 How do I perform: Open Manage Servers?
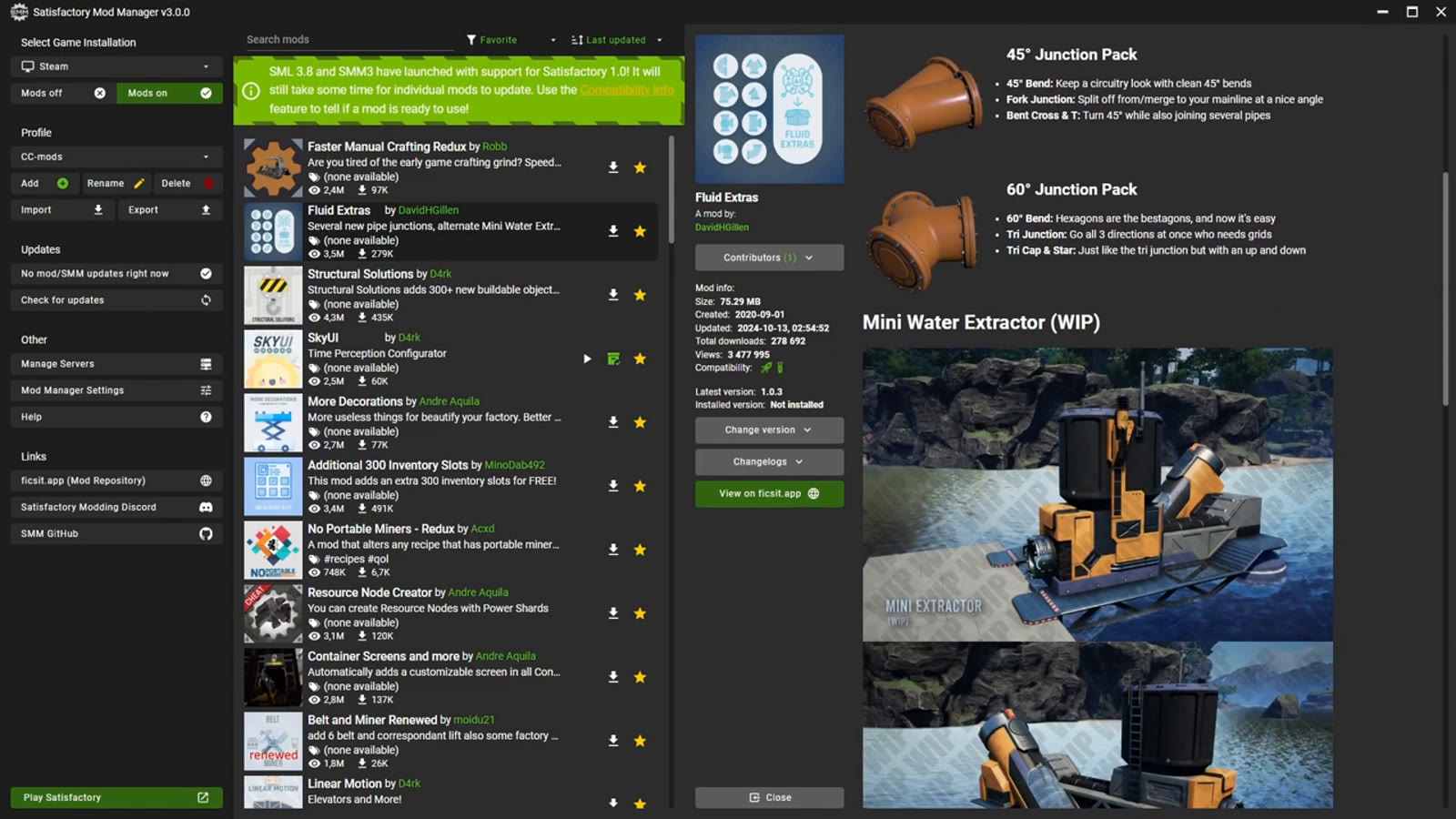pyautogui.click(x=116, y=364)
